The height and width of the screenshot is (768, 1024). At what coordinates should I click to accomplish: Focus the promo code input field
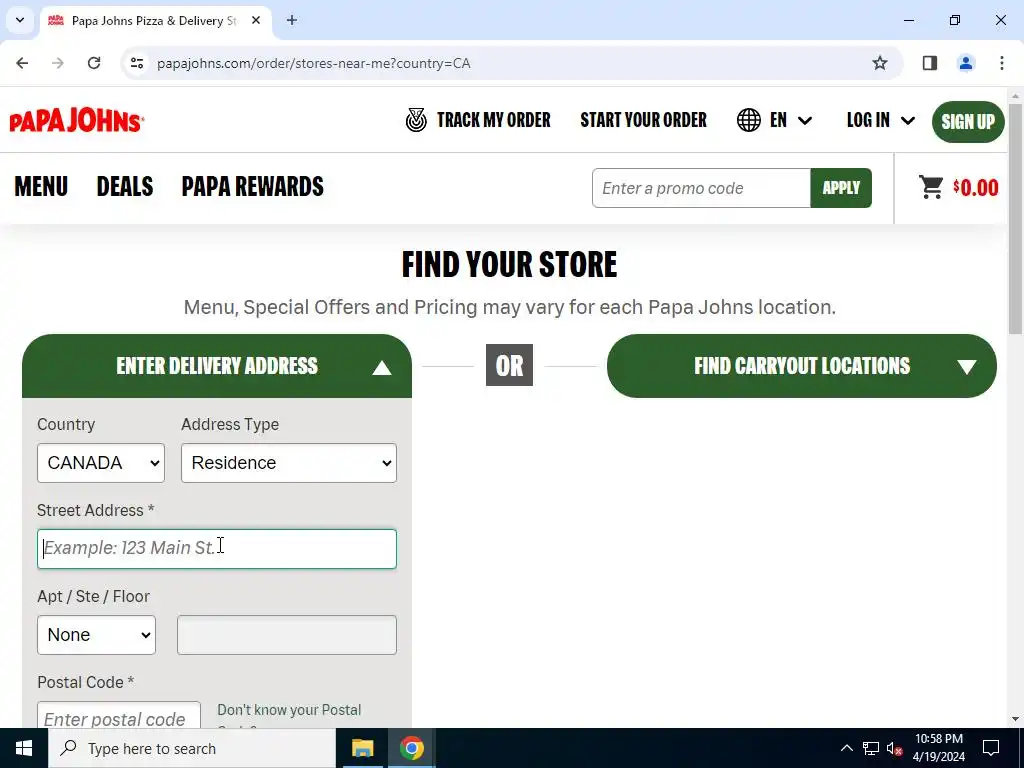click(x=701, y=188)
